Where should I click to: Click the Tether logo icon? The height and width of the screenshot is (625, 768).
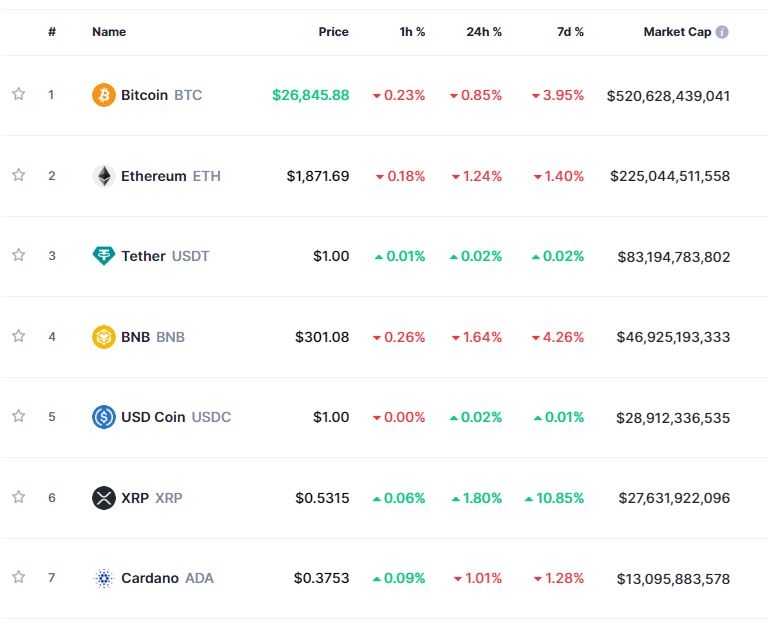104,256
